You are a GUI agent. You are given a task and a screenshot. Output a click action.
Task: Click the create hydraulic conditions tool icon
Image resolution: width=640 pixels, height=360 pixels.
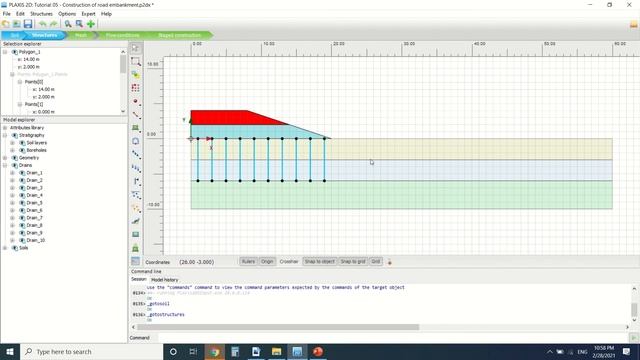(136, 195)
